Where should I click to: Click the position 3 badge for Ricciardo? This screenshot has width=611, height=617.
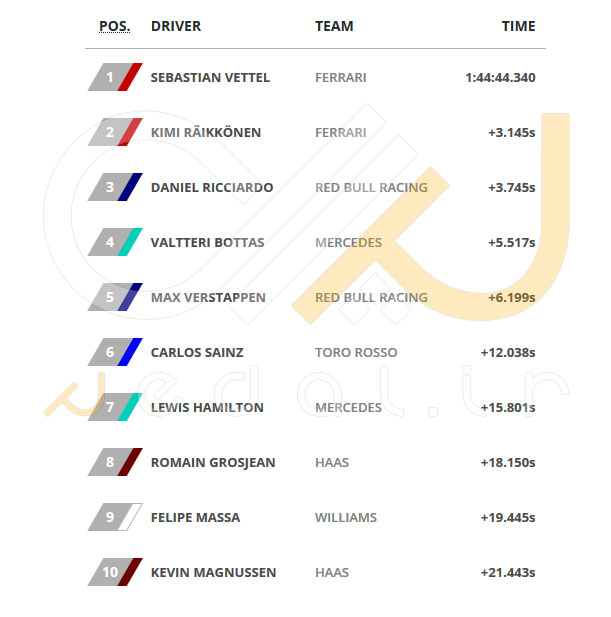pos(115,187)
